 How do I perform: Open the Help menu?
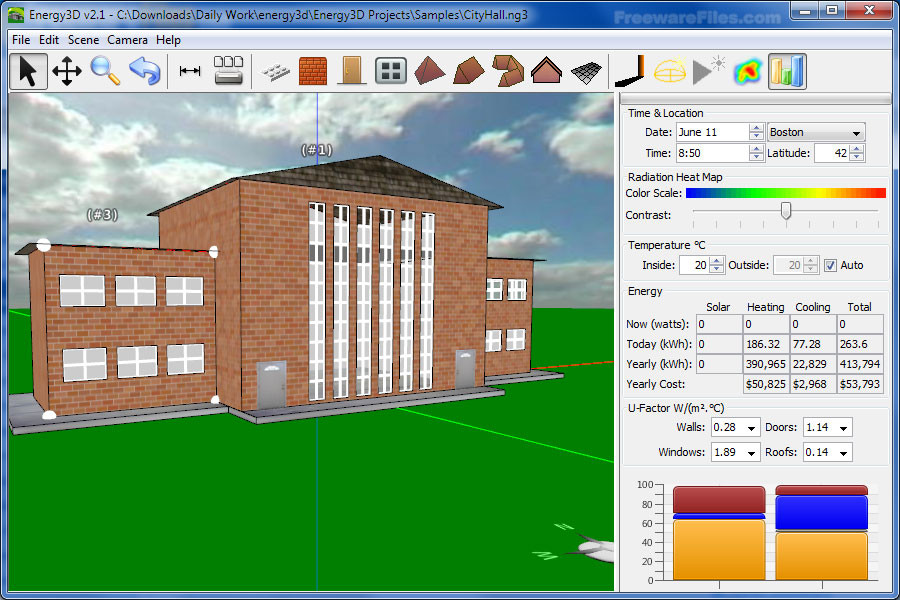pyautogui.click(x=168, y=40)
